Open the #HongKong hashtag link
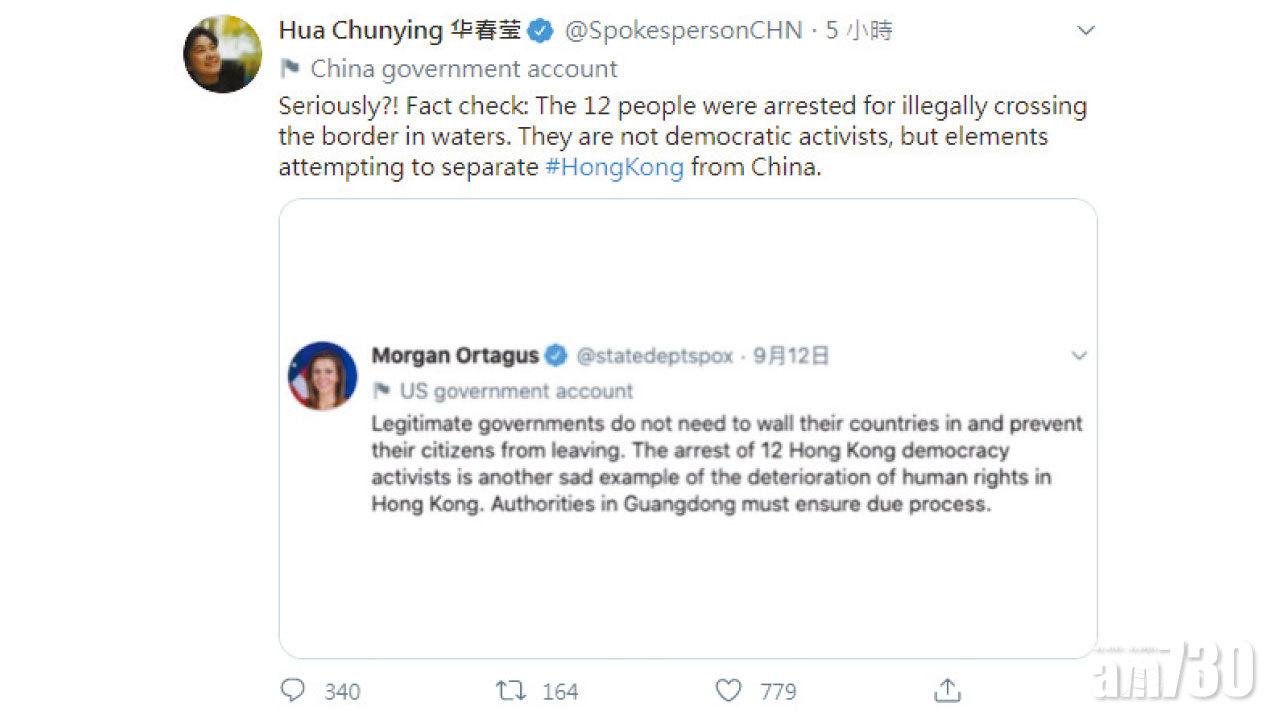Screen dimensions: 1280x720 tap(614, 167)
